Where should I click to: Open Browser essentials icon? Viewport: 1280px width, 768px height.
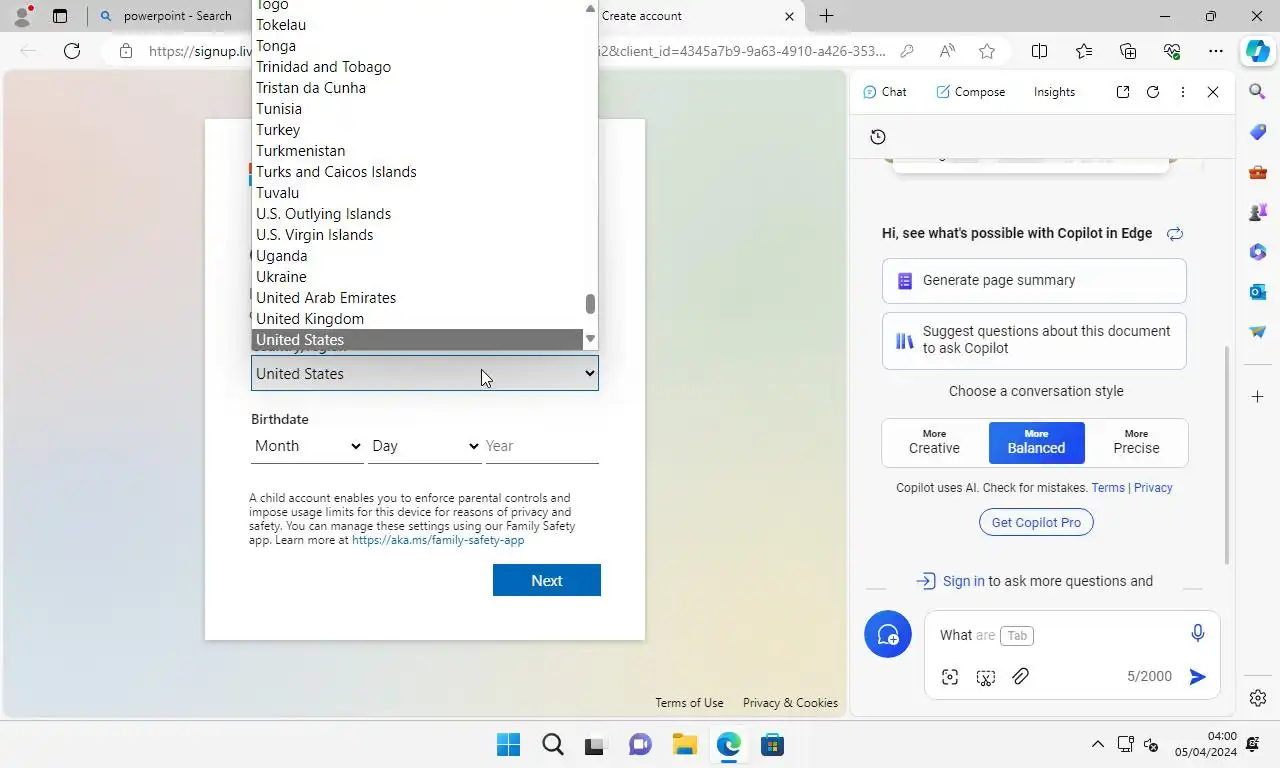(1172, 51)
